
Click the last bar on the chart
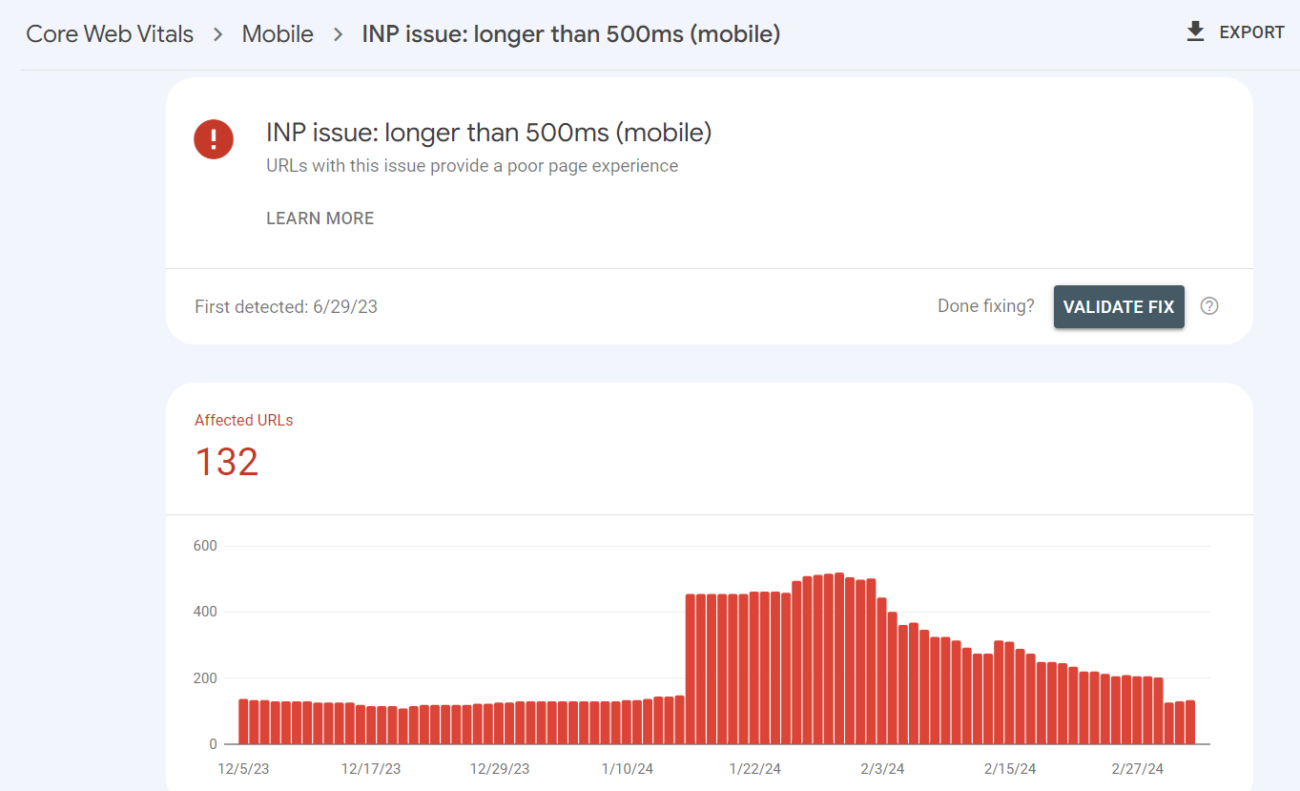[1190, 722]
